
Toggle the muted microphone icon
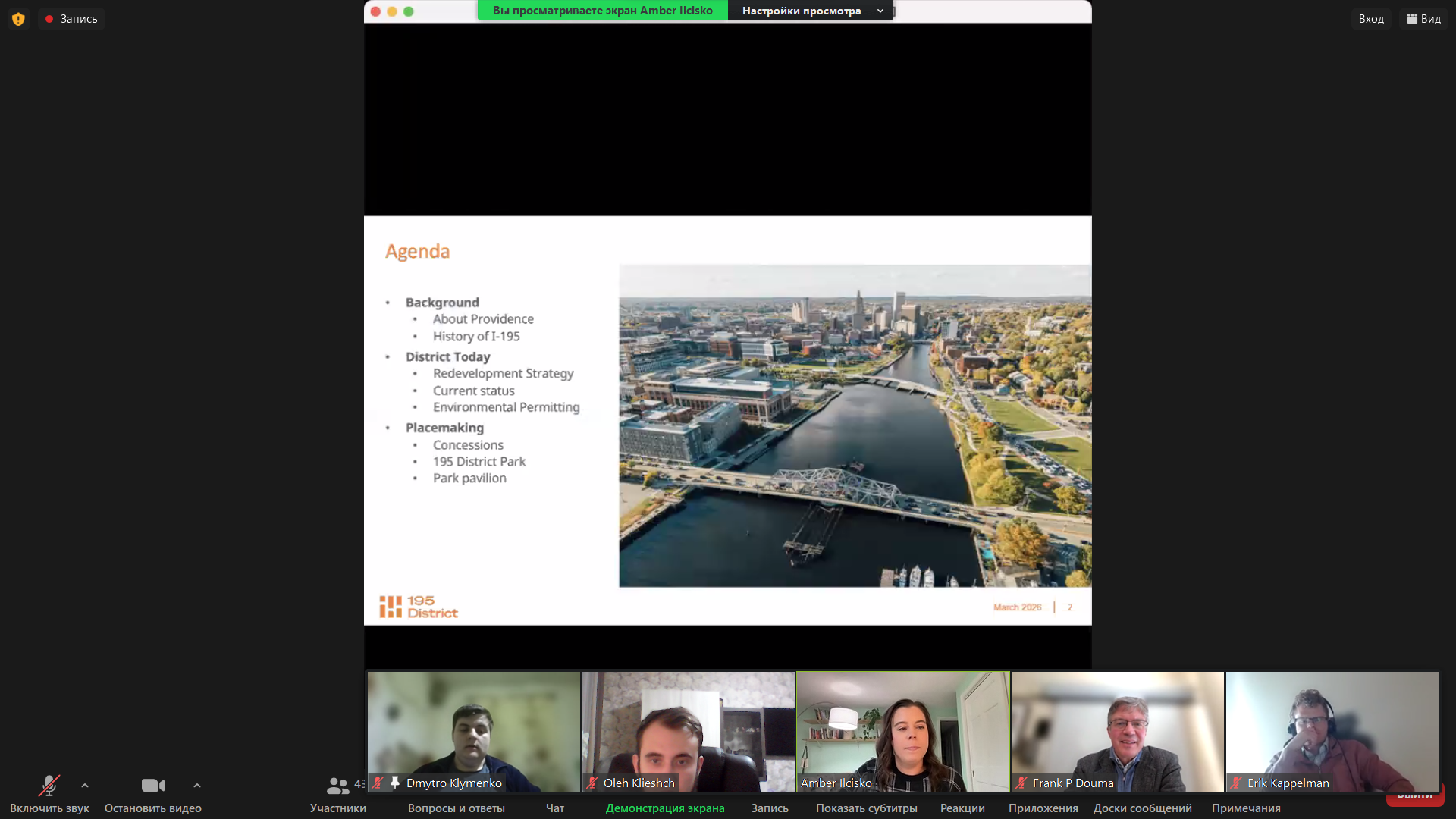tap(49, 786)
